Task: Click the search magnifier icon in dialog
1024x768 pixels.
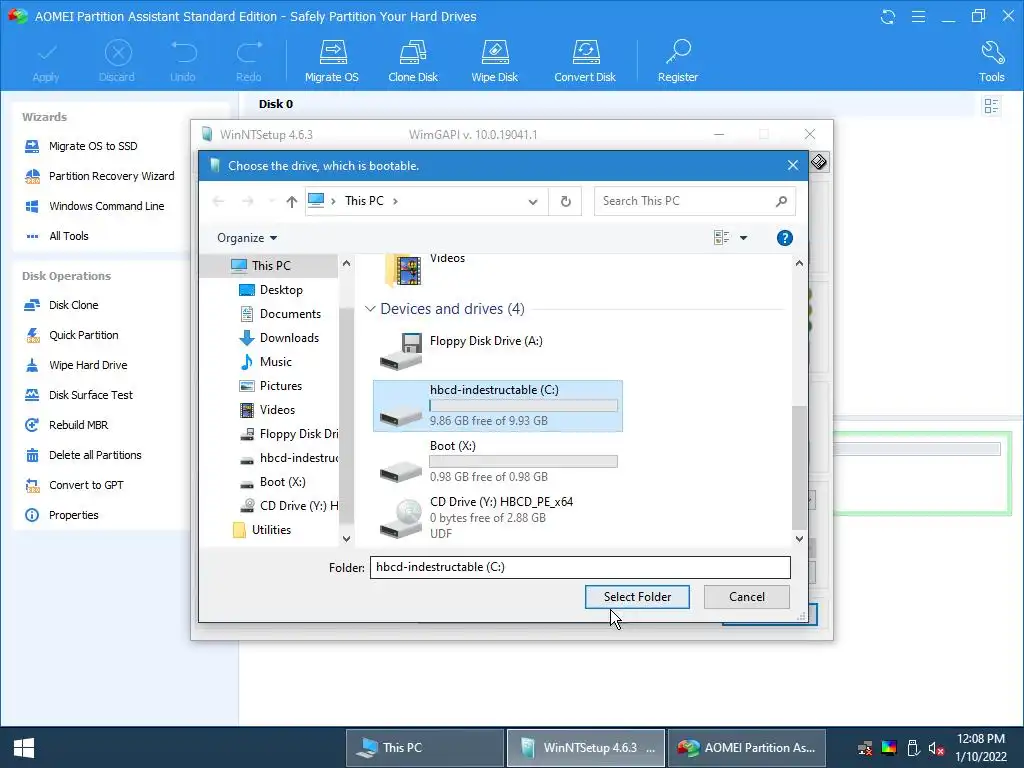Action: click(781, 201)
